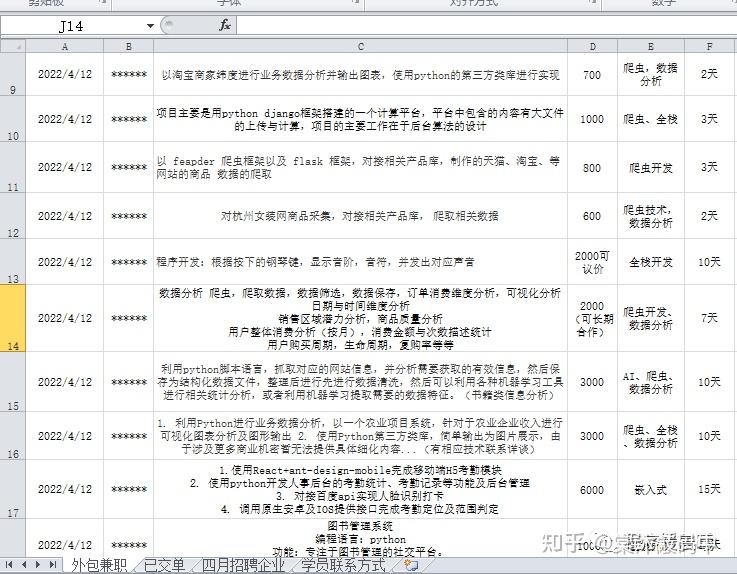Select column A header
The image size is (737, 574).
tap(65, 47)
